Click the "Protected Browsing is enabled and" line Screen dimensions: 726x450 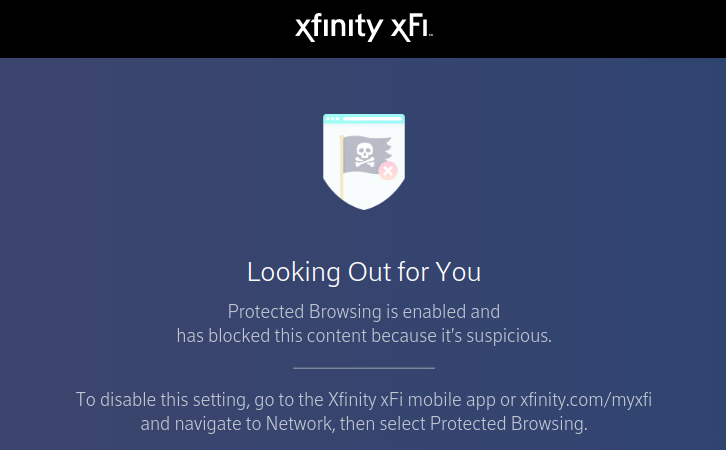364,312
